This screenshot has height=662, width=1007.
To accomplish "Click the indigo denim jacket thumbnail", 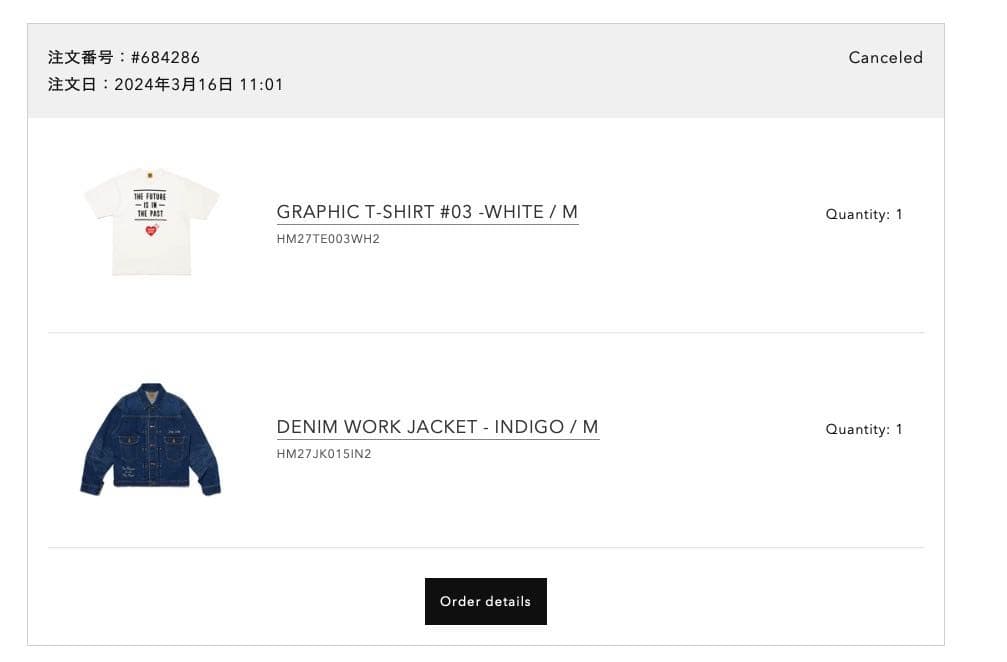I will tap(151, 438).
